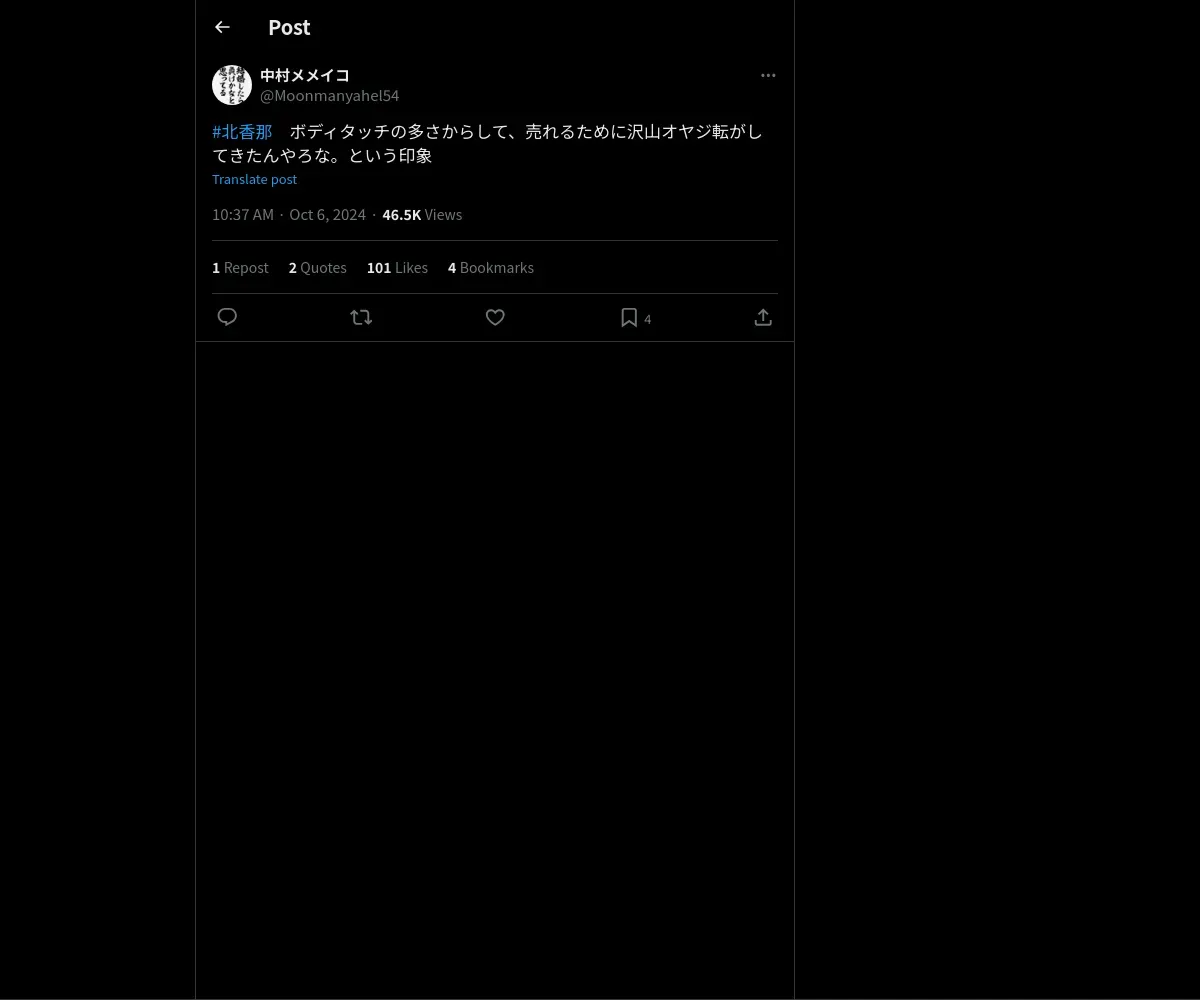View the 2 Quotes list
1200x1000 pixels.
click(x=318, y=267)
